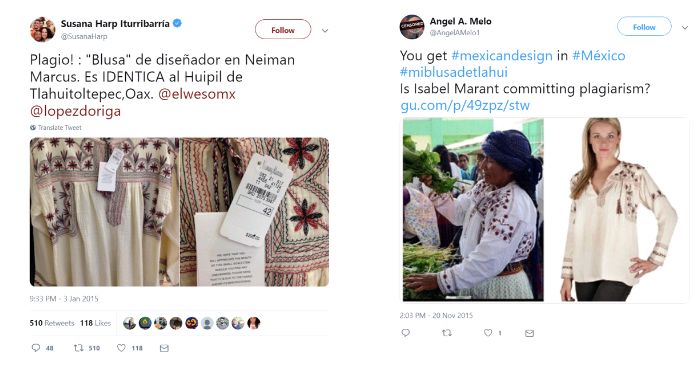Expand options chevron on Angel Melo's tweet
The height and width of the screenshot is (371, 700).
685,28
